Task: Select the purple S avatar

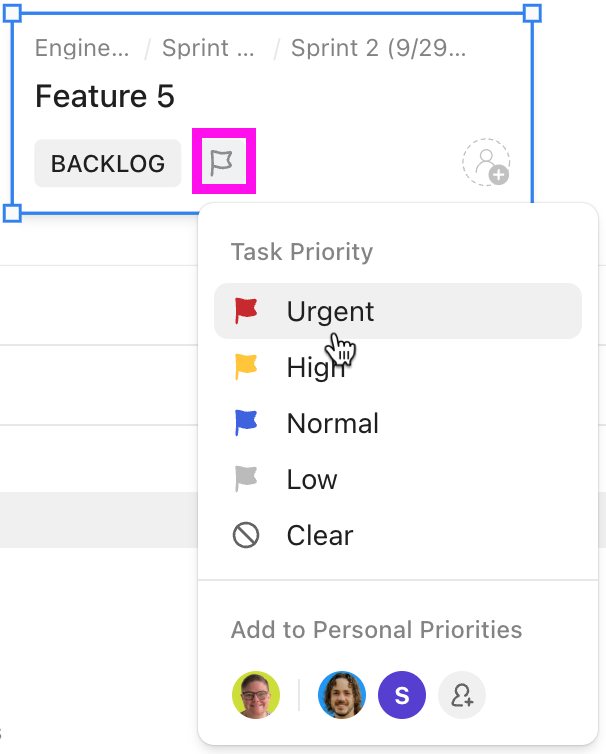Action: (x=402, y=695)
